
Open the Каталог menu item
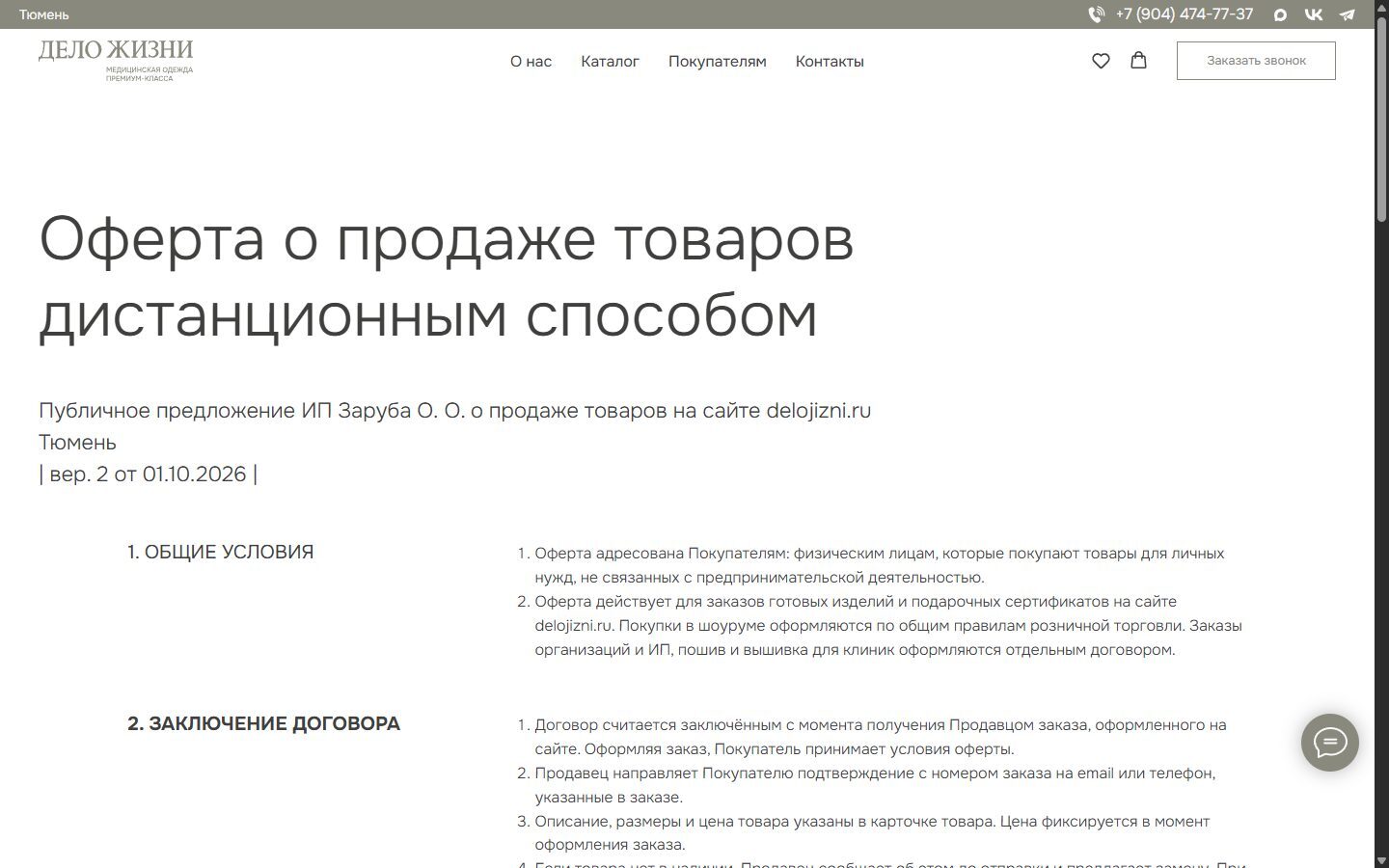(610, 61)
